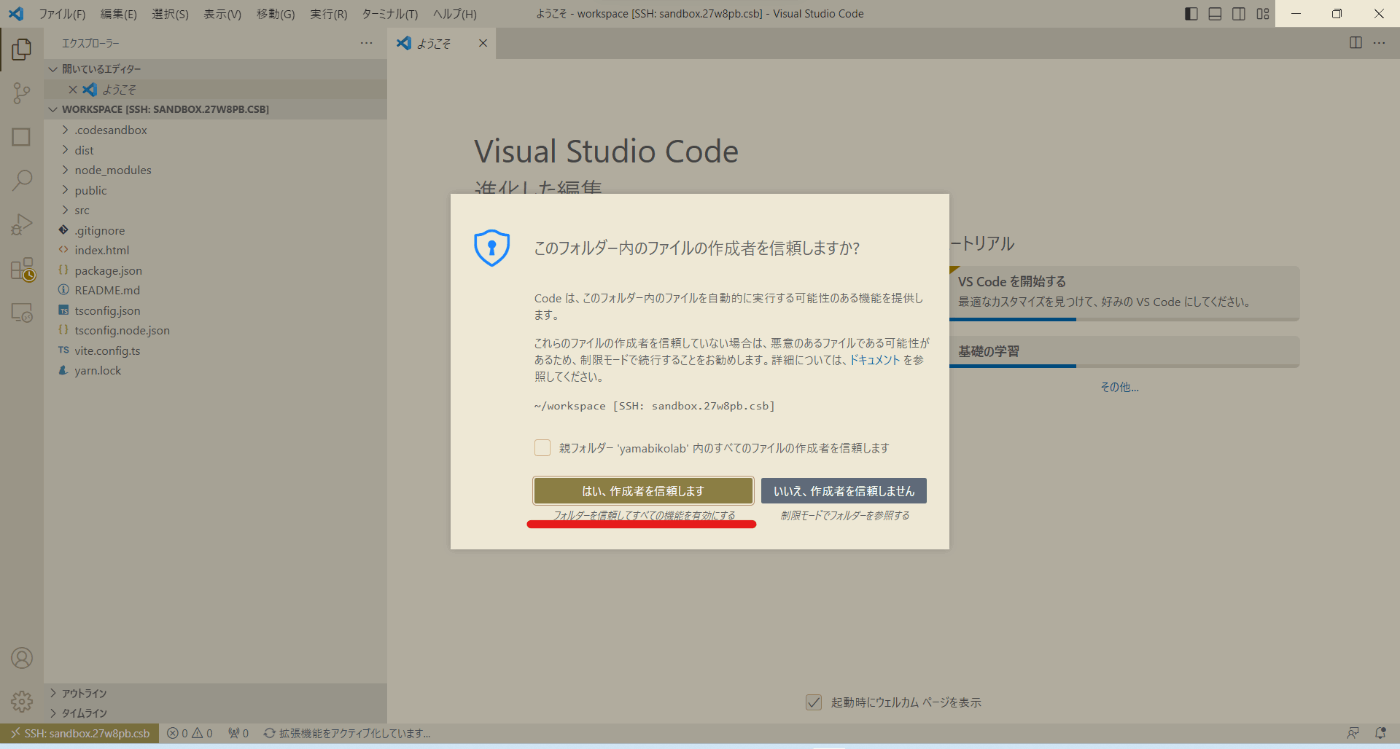Screen dimensions: 1400x749
Task: Click the SSH sandbox remote indicator
Action: [x=80, y=733]
